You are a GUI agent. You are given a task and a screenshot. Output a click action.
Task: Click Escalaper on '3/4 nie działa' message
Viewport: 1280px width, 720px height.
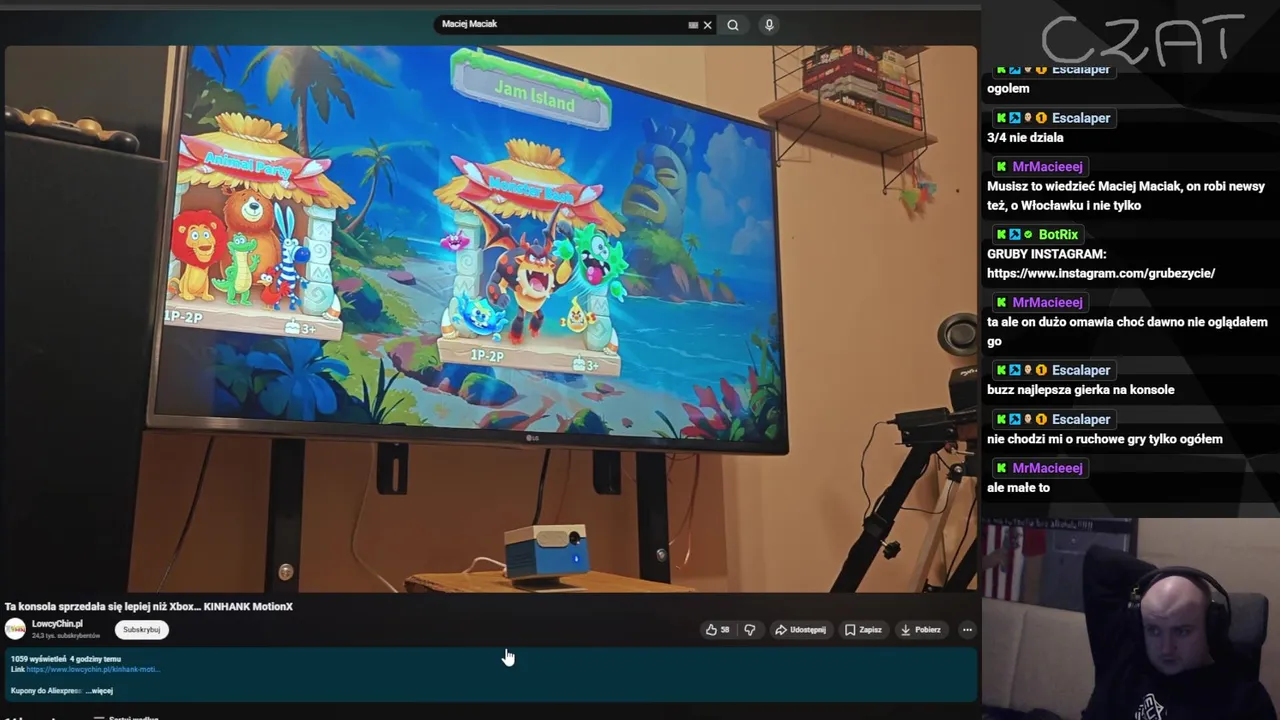1081,118
